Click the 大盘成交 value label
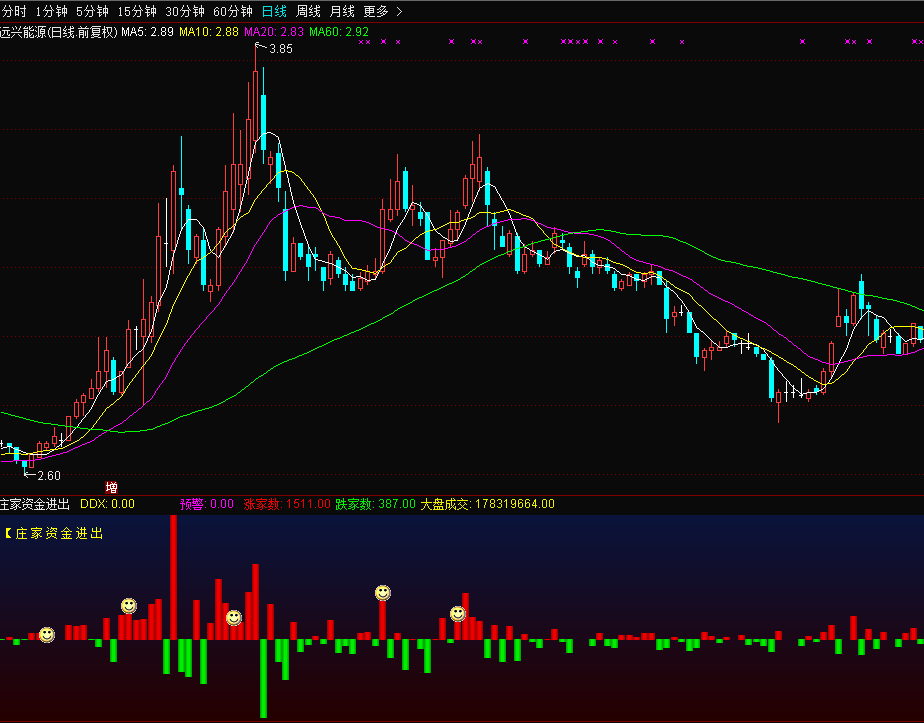This screenshot has width=924, height=723. [x=487, y=504]
